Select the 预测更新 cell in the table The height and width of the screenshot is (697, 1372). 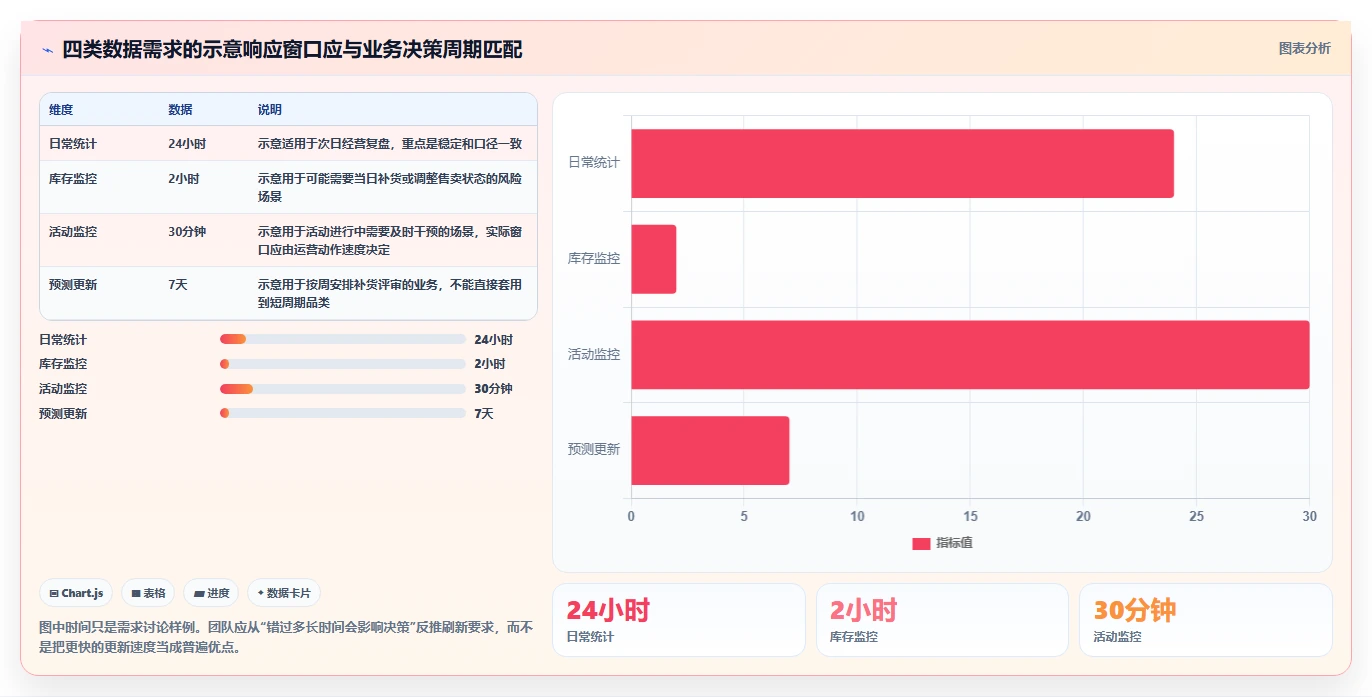73,285
